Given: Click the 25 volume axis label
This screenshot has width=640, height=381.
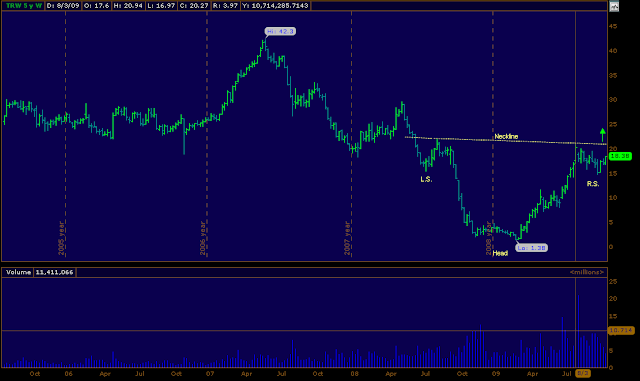Looking at the screenshot, I should (613, 281).
